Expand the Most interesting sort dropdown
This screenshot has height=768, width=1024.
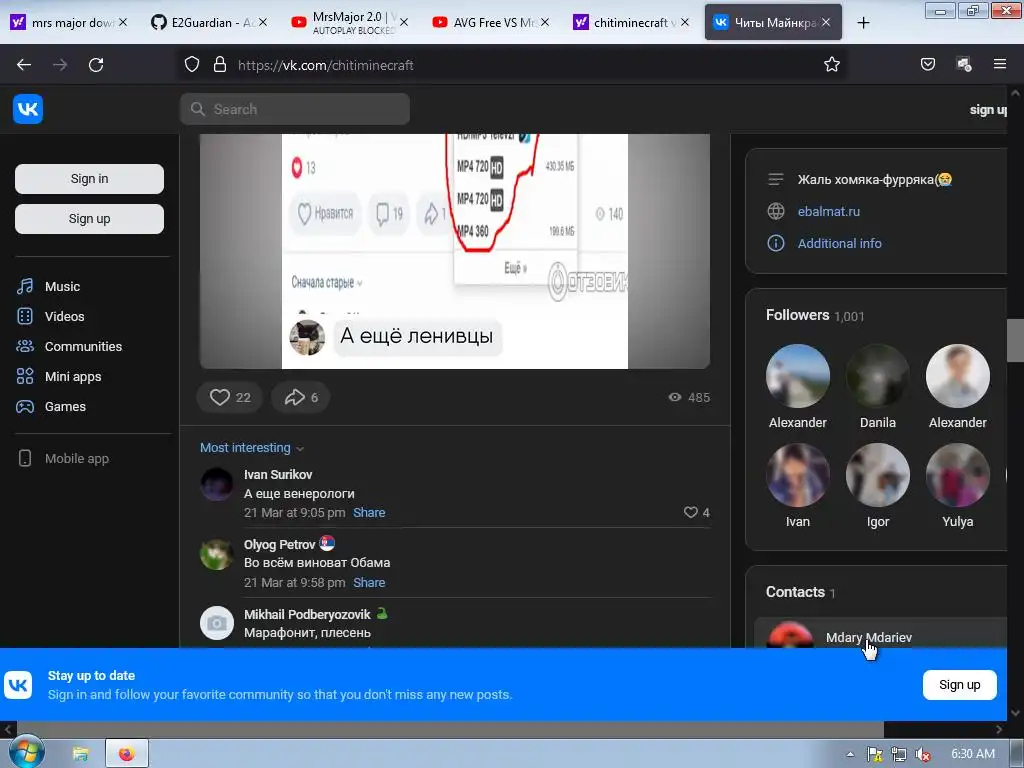click(x=251, y=448)
